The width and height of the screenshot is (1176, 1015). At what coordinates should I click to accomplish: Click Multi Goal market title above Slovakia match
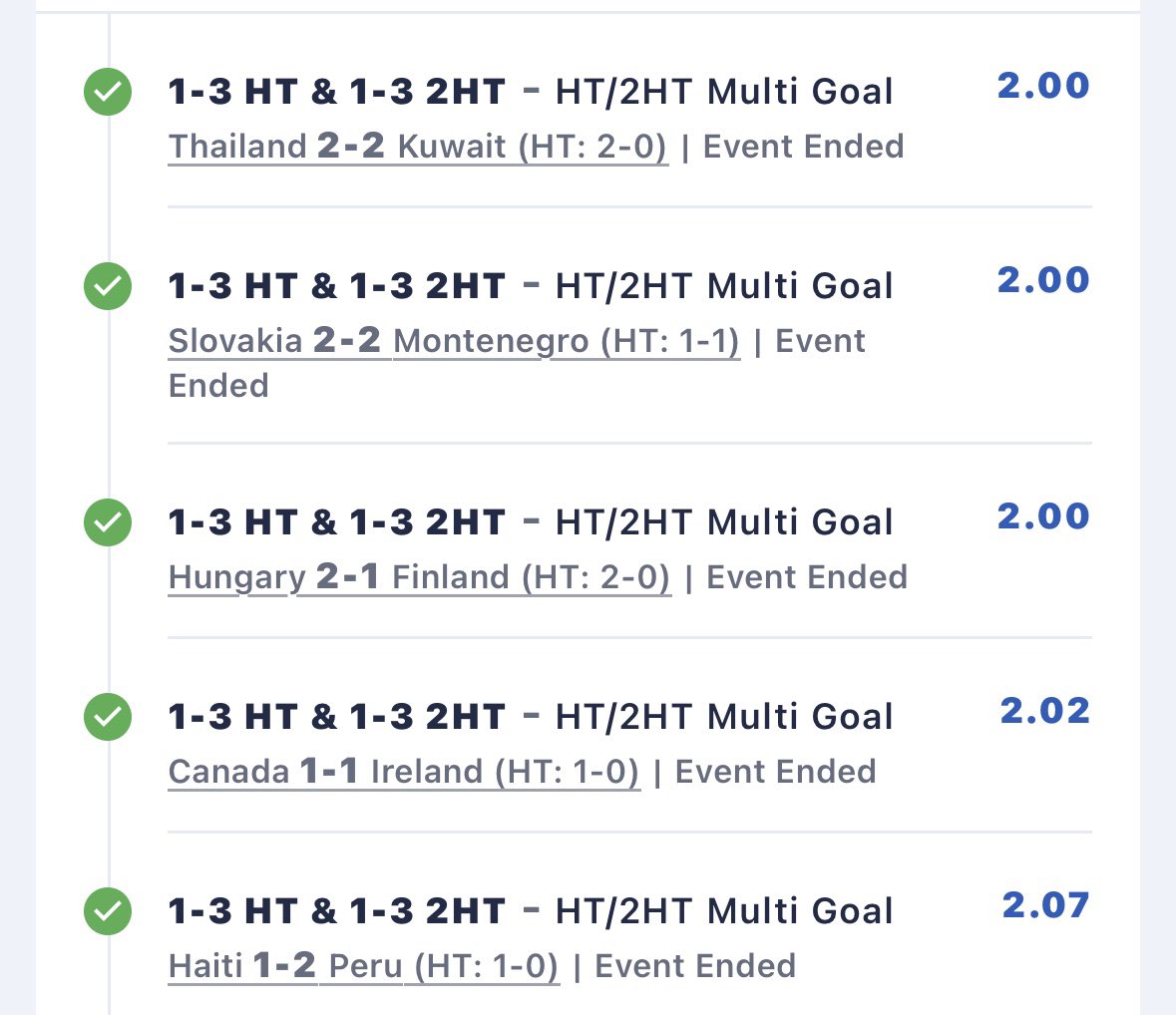(531, 285)
